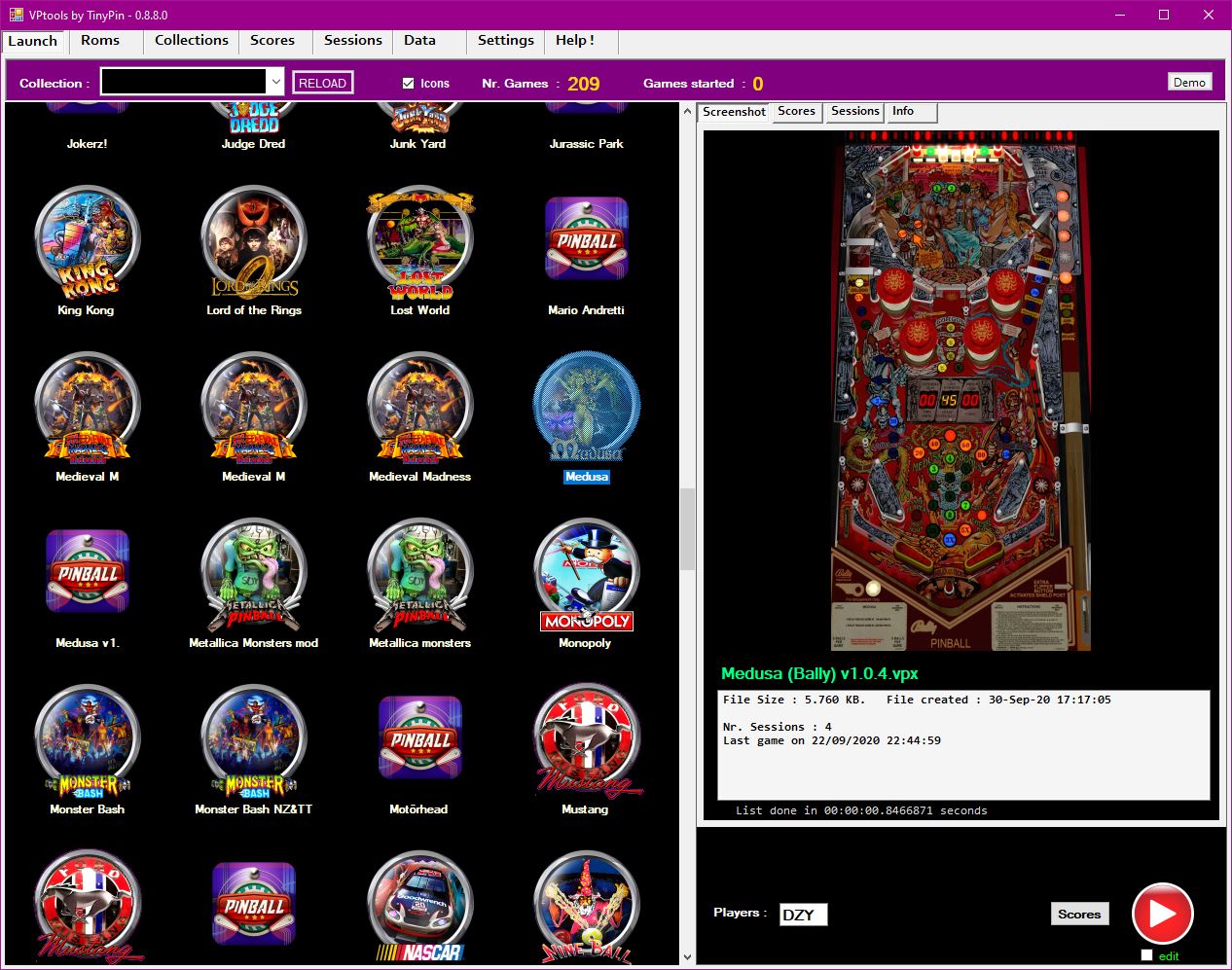The height and width of the screenshot is (970, 1232).
Task: Uncheck the Icons checkbox
Action: pyautogui.click(x=409, y=84)
